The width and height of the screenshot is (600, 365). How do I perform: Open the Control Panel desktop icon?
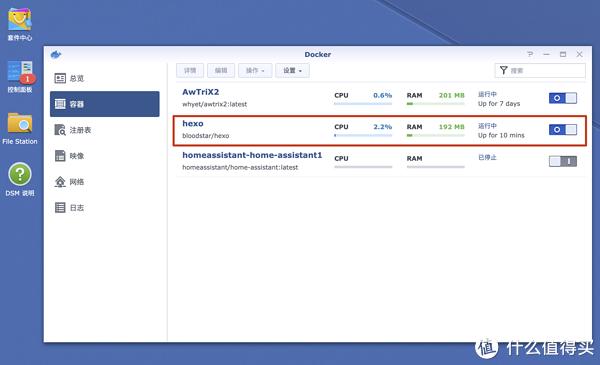tap(21, 72)
